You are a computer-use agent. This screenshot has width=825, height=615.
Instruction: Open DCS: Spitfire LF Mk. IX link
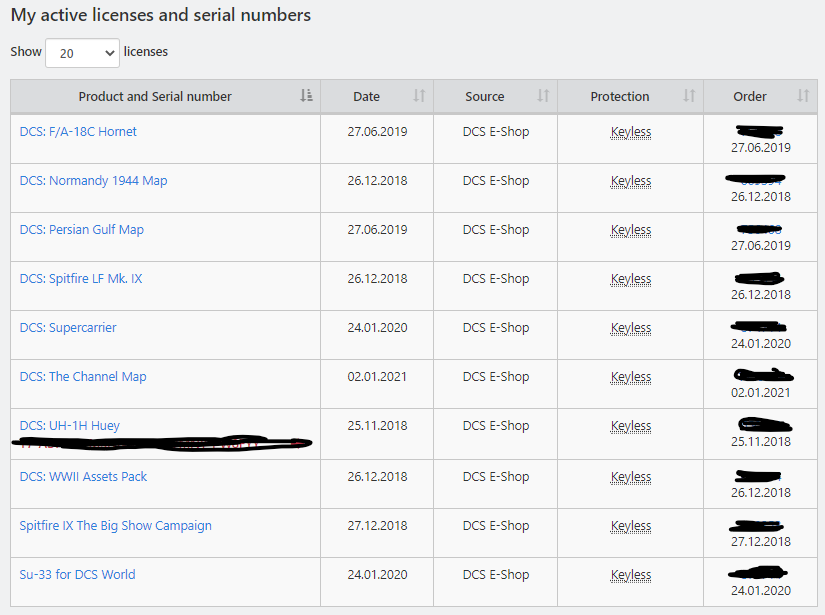pyautogui.click(x=81, y=279)
